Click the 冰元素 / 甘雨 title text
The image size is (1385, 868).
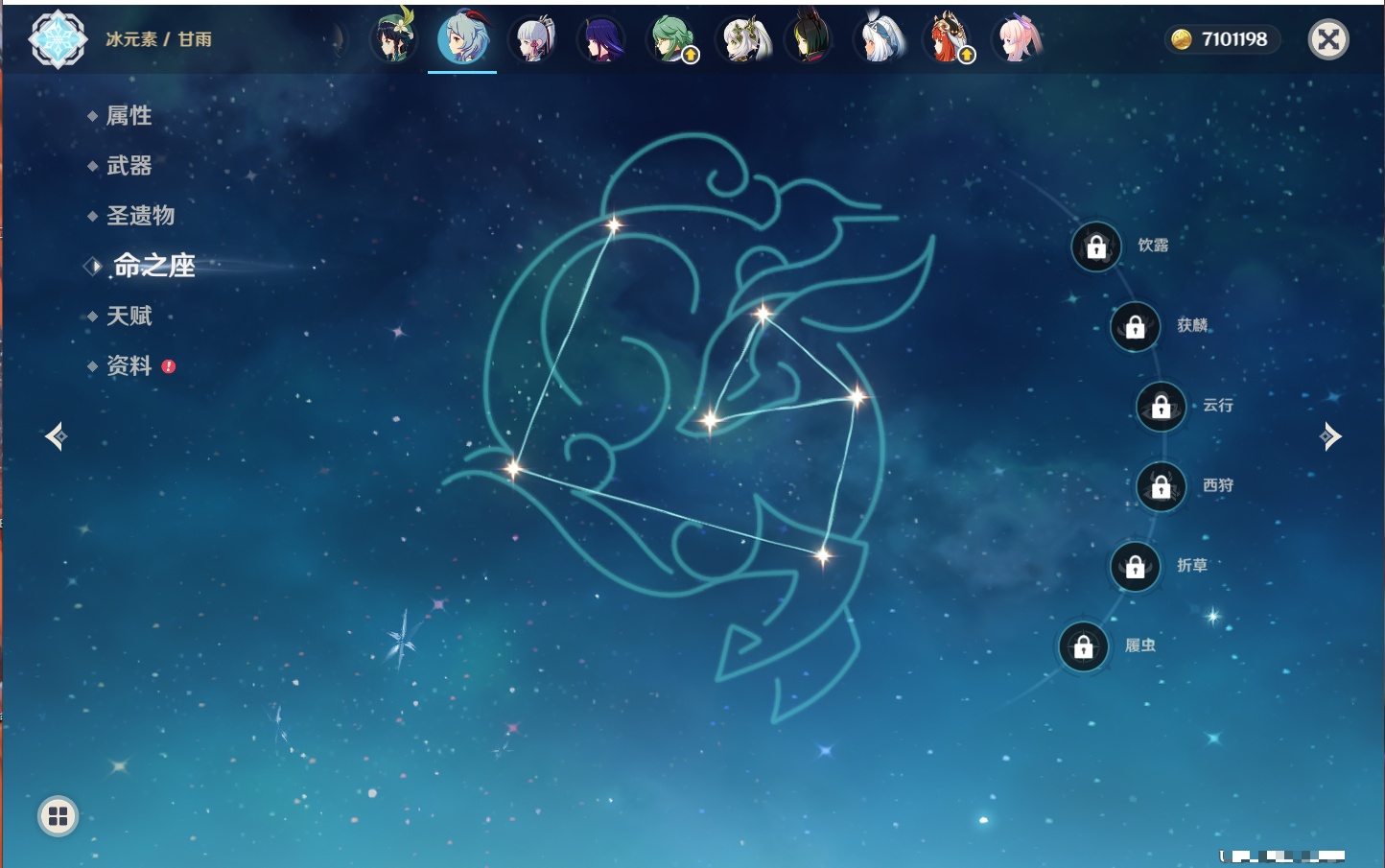pyautogui.click(x=158, y=39)
